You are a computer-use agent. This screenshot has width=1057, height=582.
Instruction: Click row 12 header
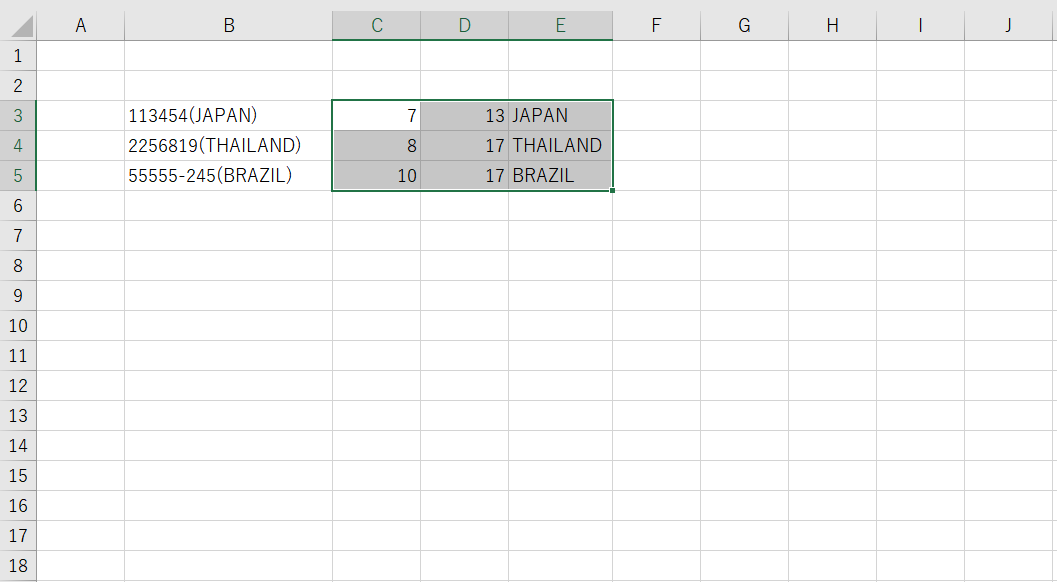18,385
